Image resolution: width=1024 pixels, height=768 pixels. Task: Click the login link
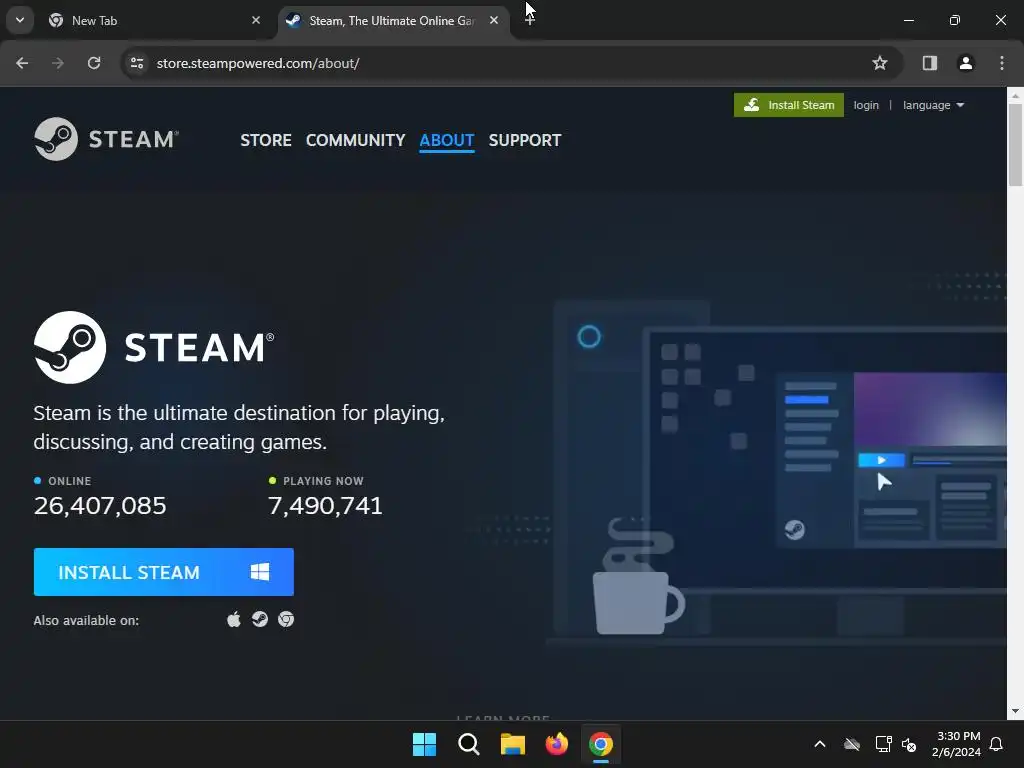866,105
